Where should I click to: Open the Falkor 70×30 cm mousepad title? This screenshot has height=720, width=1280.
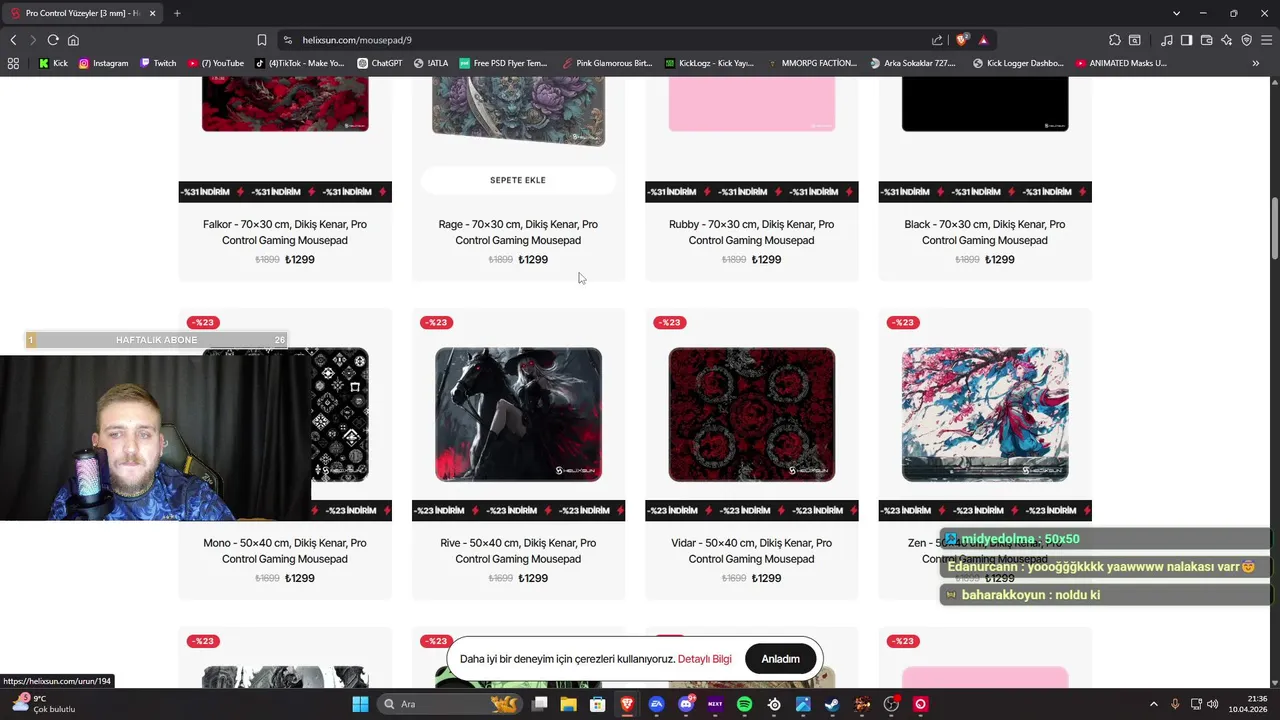(285, 232)
